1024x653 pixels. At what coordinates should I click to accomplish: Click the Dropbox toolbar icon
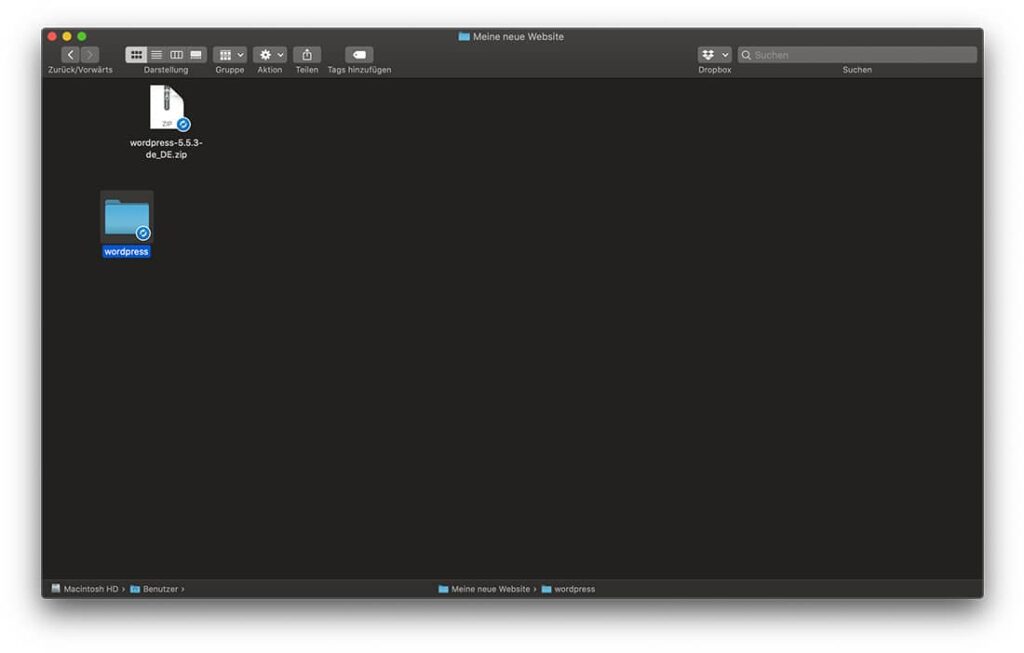click(x=708, y=54)
